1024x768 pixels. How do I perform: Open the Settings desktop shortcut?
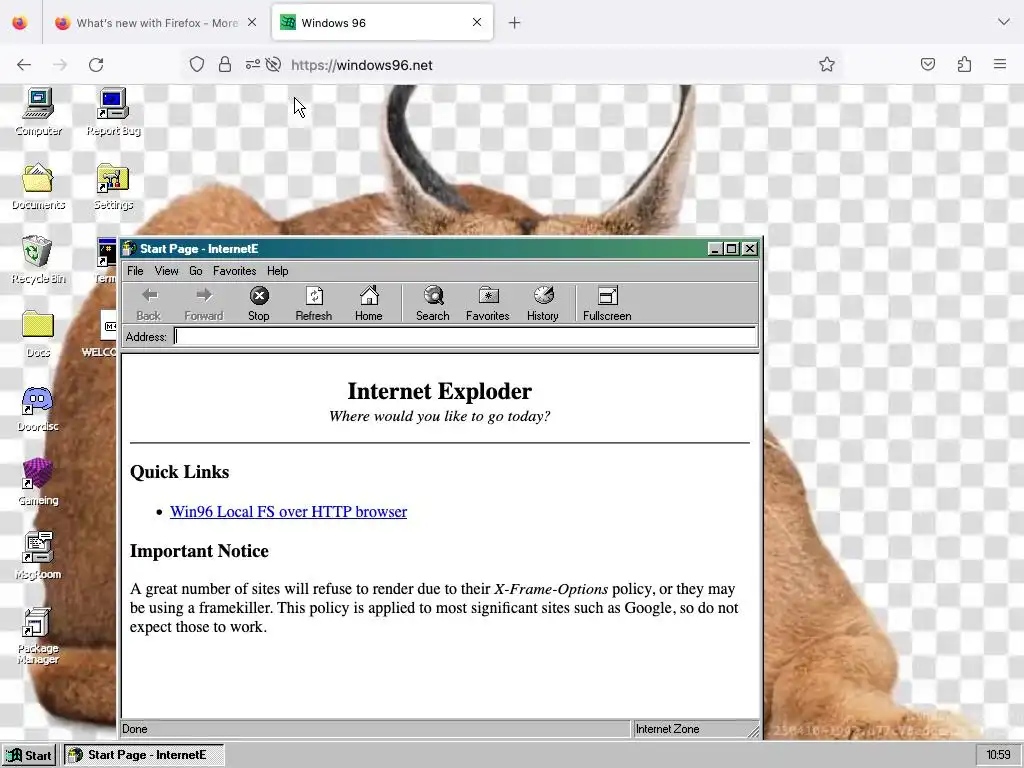[x=113, y=186]
